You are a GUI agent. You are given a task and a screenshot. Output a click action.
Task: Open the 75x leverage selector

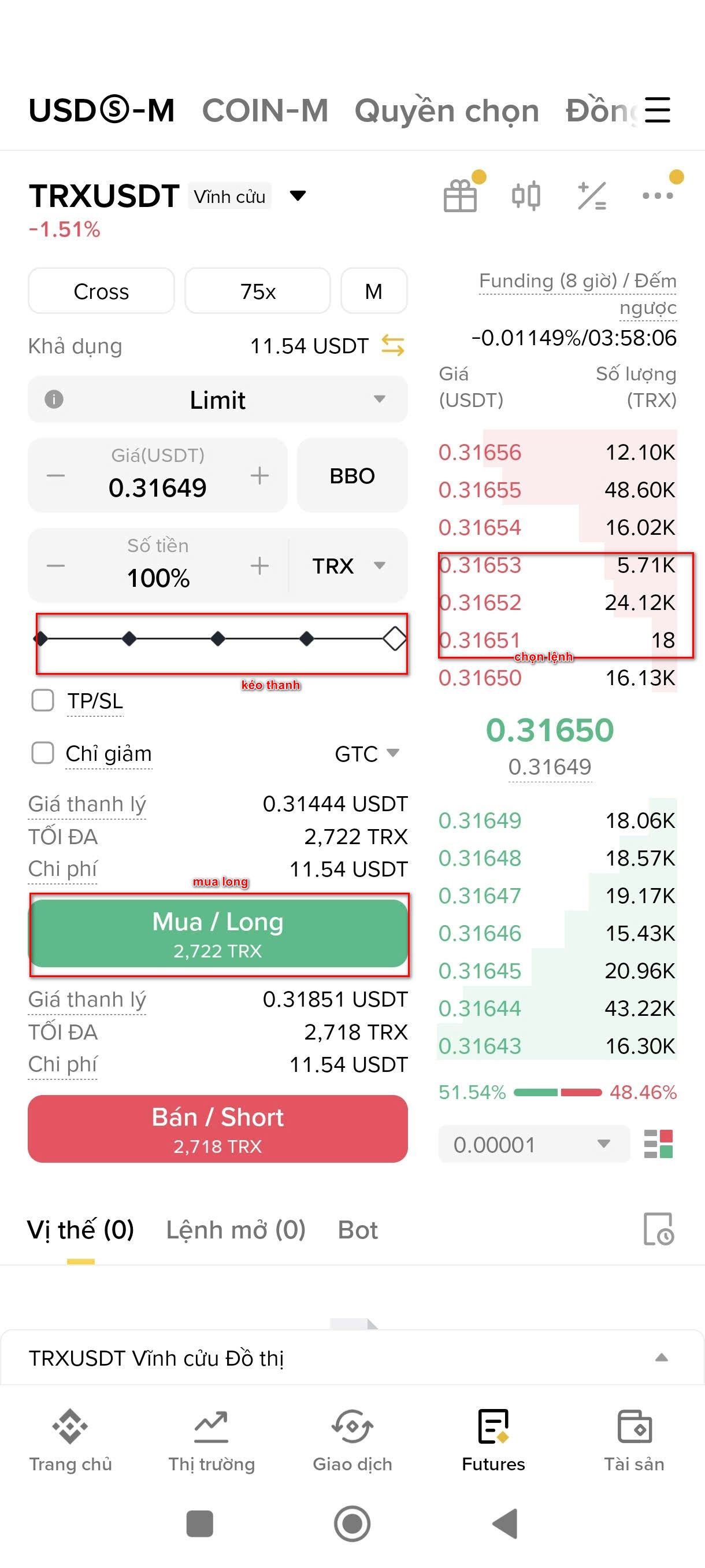pos(258,291)
